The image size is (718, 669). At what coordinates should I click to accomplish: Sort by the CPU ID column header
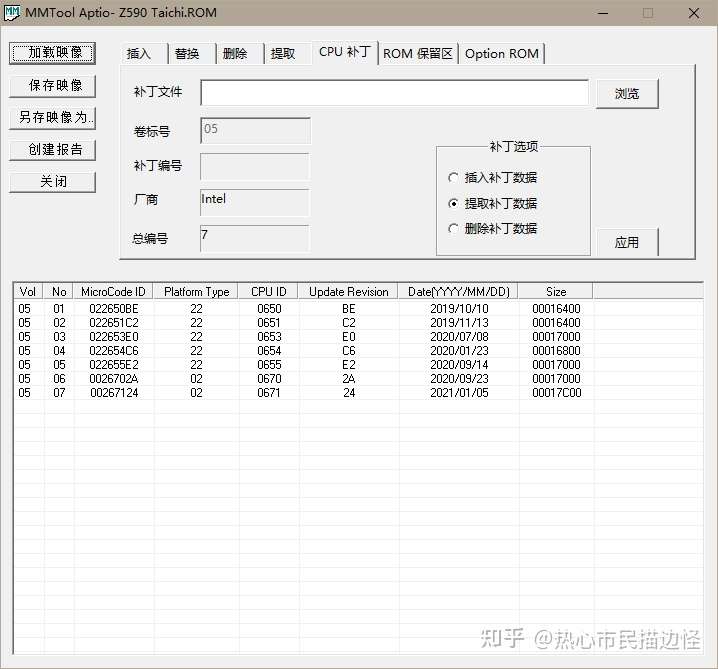click(x=268, y=292)
